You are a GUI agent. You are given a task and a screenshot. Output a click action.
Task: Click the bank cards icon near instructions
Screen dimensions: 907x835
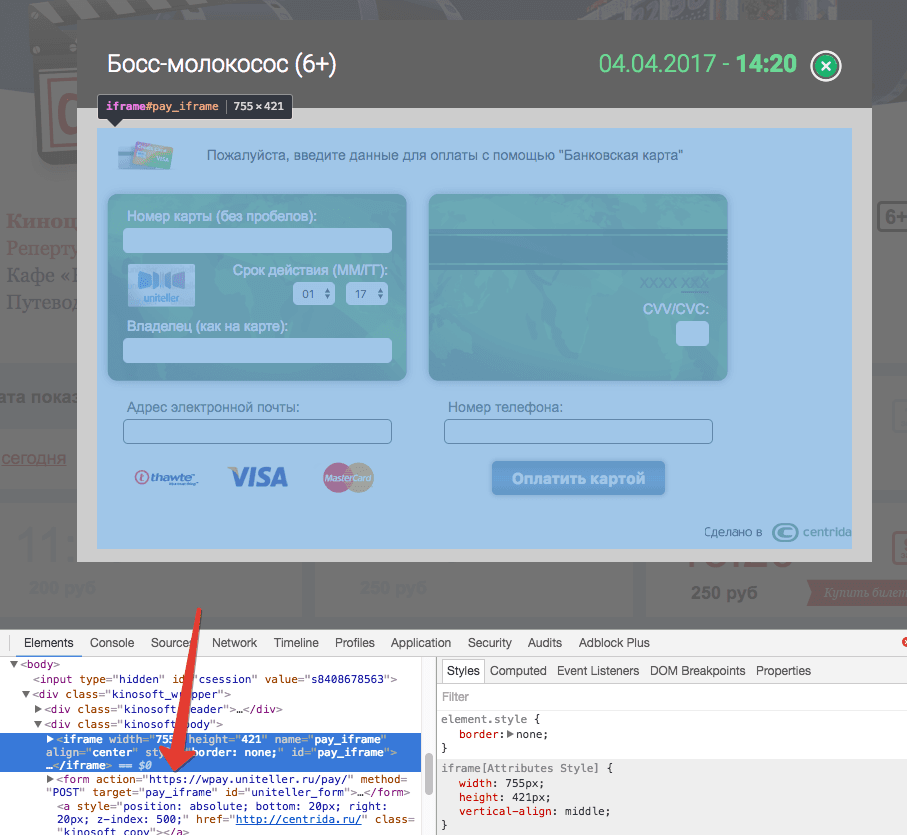[x=146, y=156]
